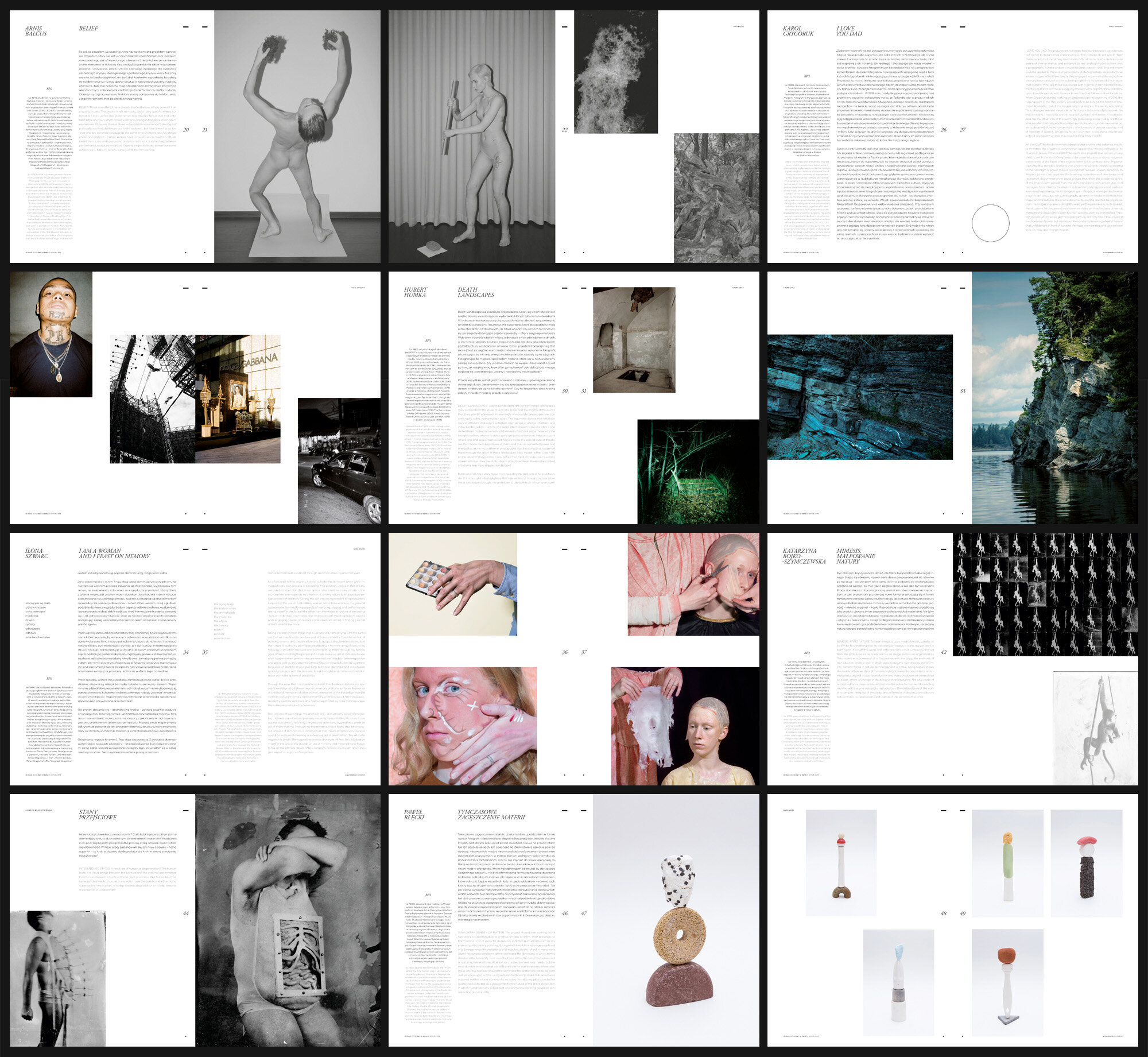Click page number "48"

tap(944, 913)
